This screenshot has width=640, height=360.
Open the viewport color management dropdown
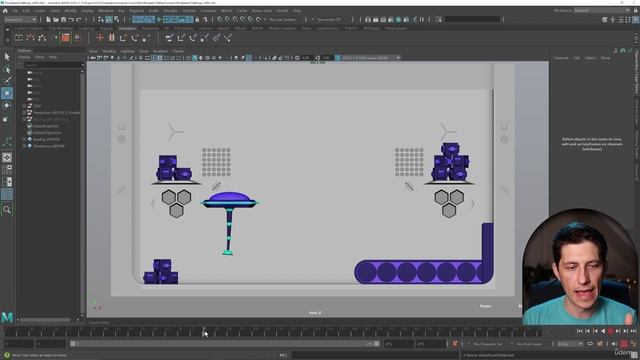(371, 58)
